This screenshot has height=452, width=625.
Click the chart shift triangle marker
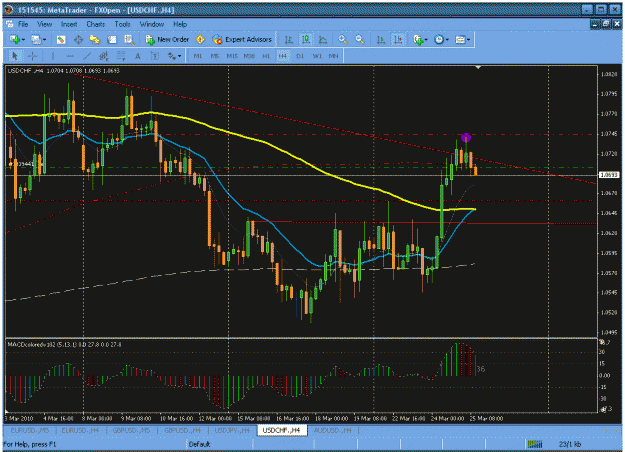pyautogui.click(x=478, y=68)
